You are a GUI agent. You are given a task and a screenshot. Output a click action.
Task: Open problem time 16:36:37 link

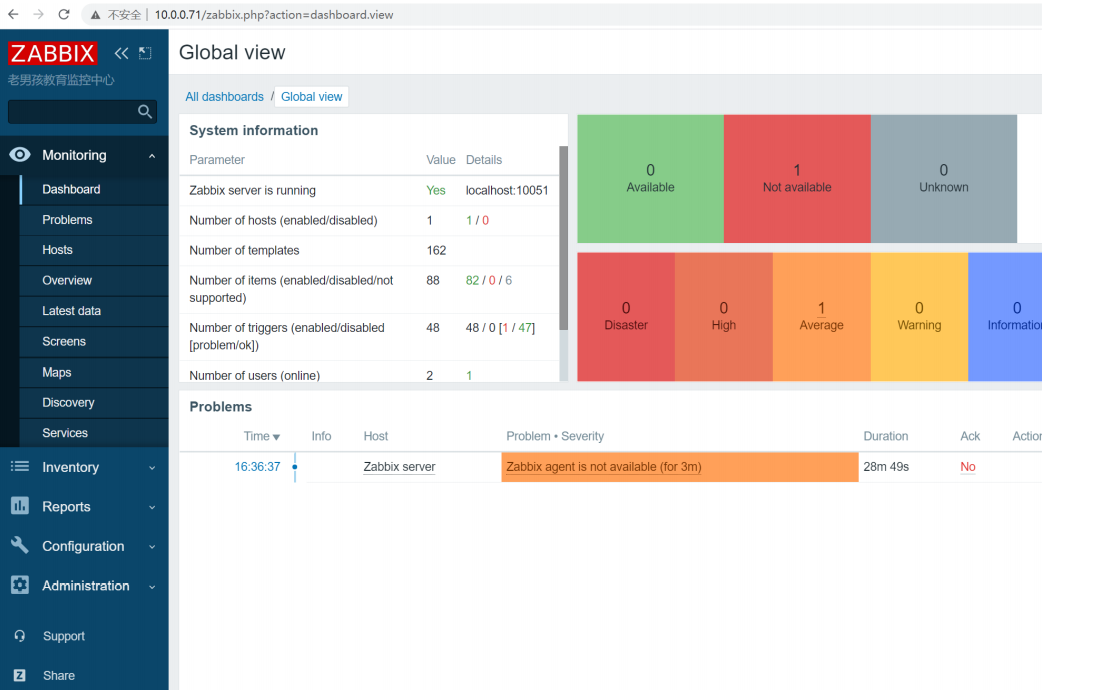click(x=257, y=466)
